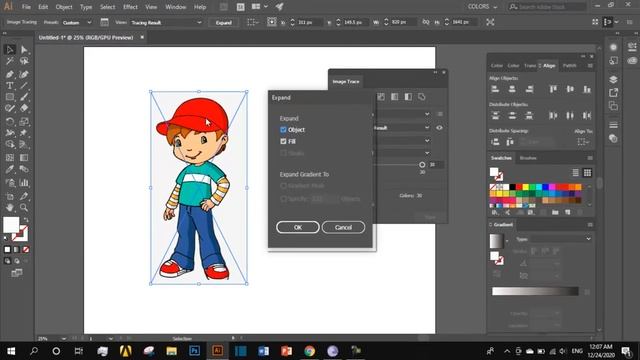640x360 pixels.
Task: Open Photoshop from the taskbar
Action: pos(194,351)
